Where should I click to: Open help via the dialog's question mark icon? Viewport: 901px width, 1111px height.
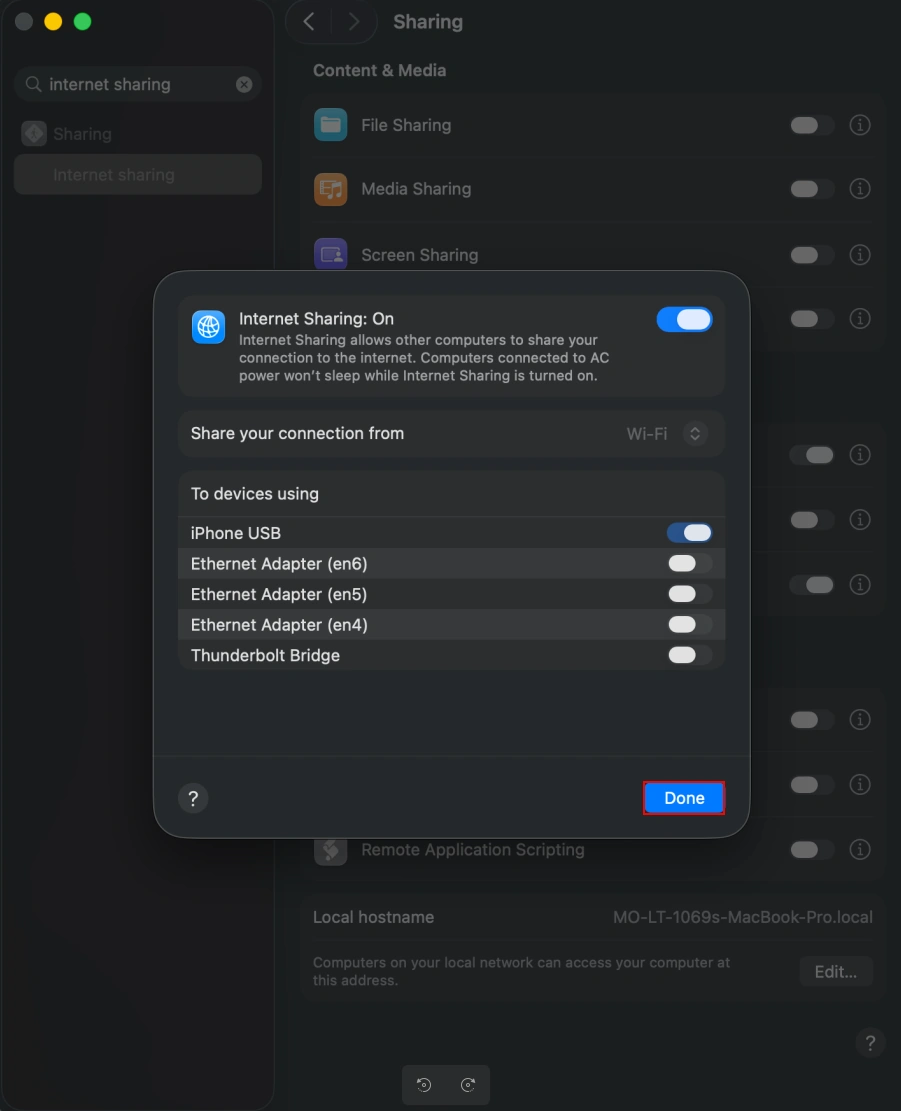193,798
